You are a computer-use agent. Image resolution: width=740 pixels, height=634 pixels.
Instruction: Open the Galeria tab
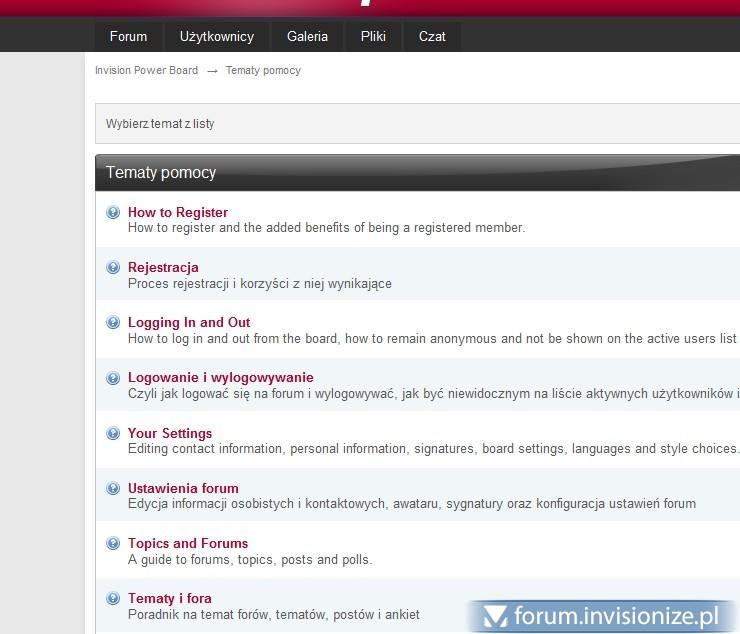pos(307,36)
